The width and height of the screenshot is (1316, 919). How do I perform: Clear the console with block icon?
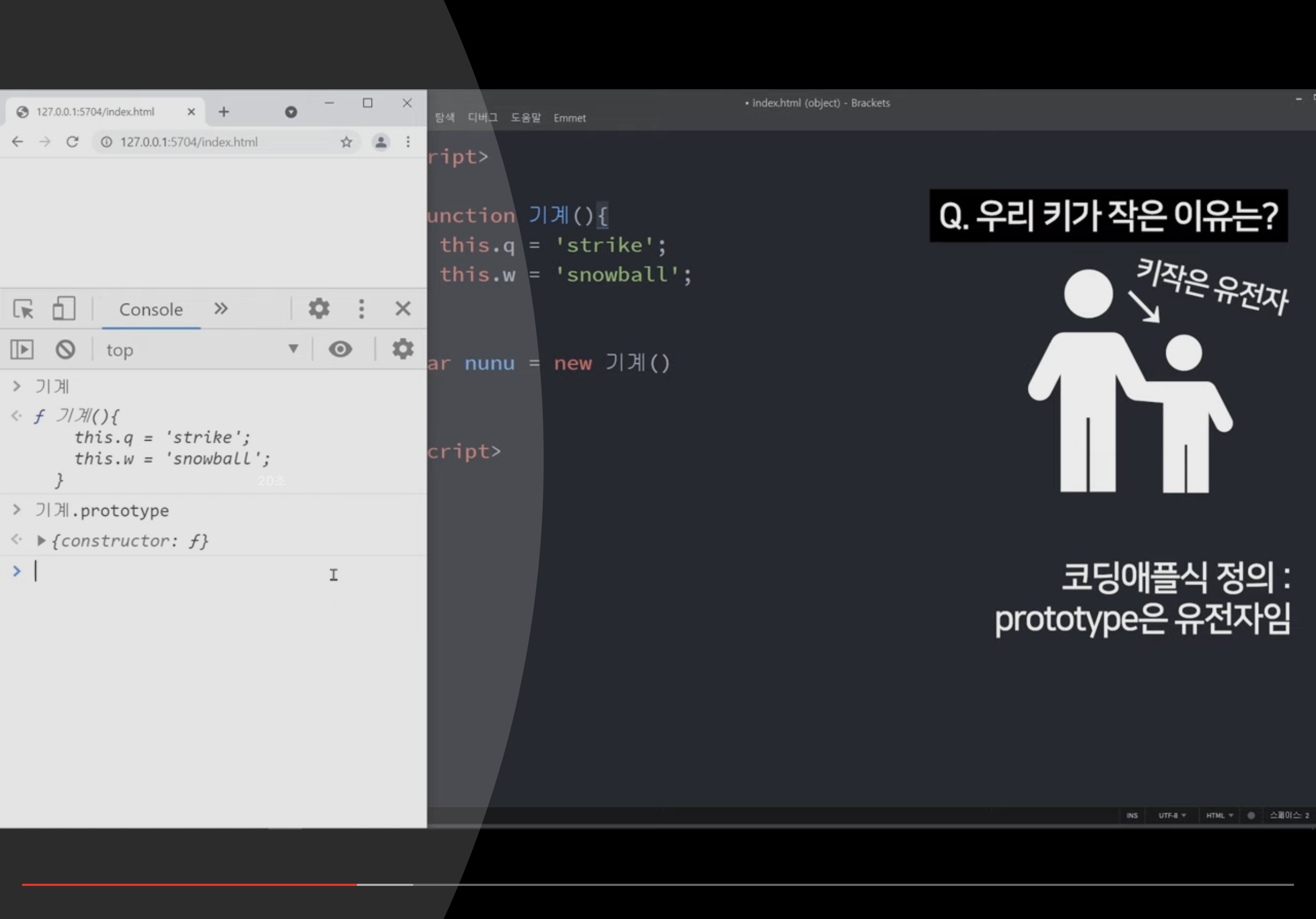[x=66, y=349]
